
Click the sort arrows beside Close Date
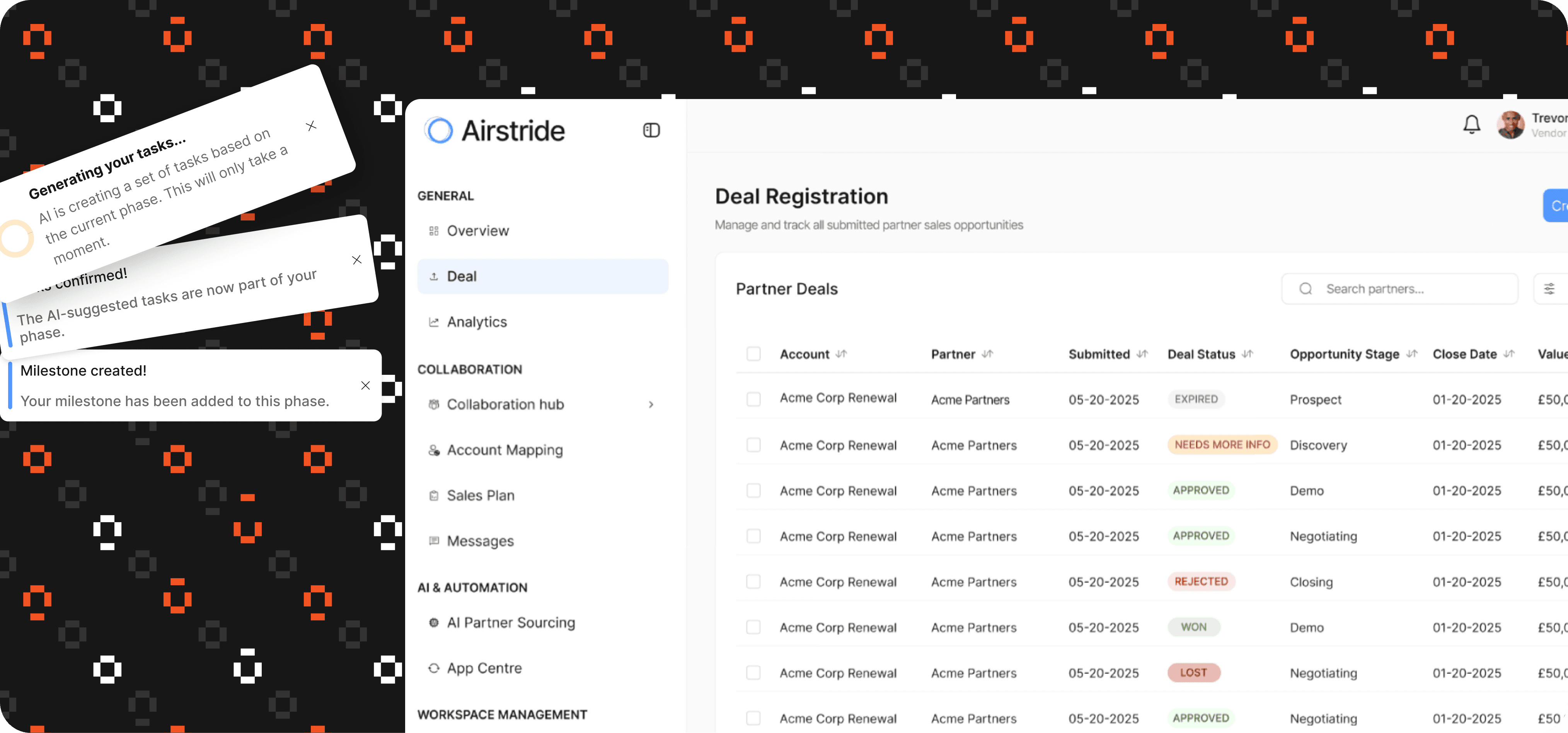pos(1508,354)
